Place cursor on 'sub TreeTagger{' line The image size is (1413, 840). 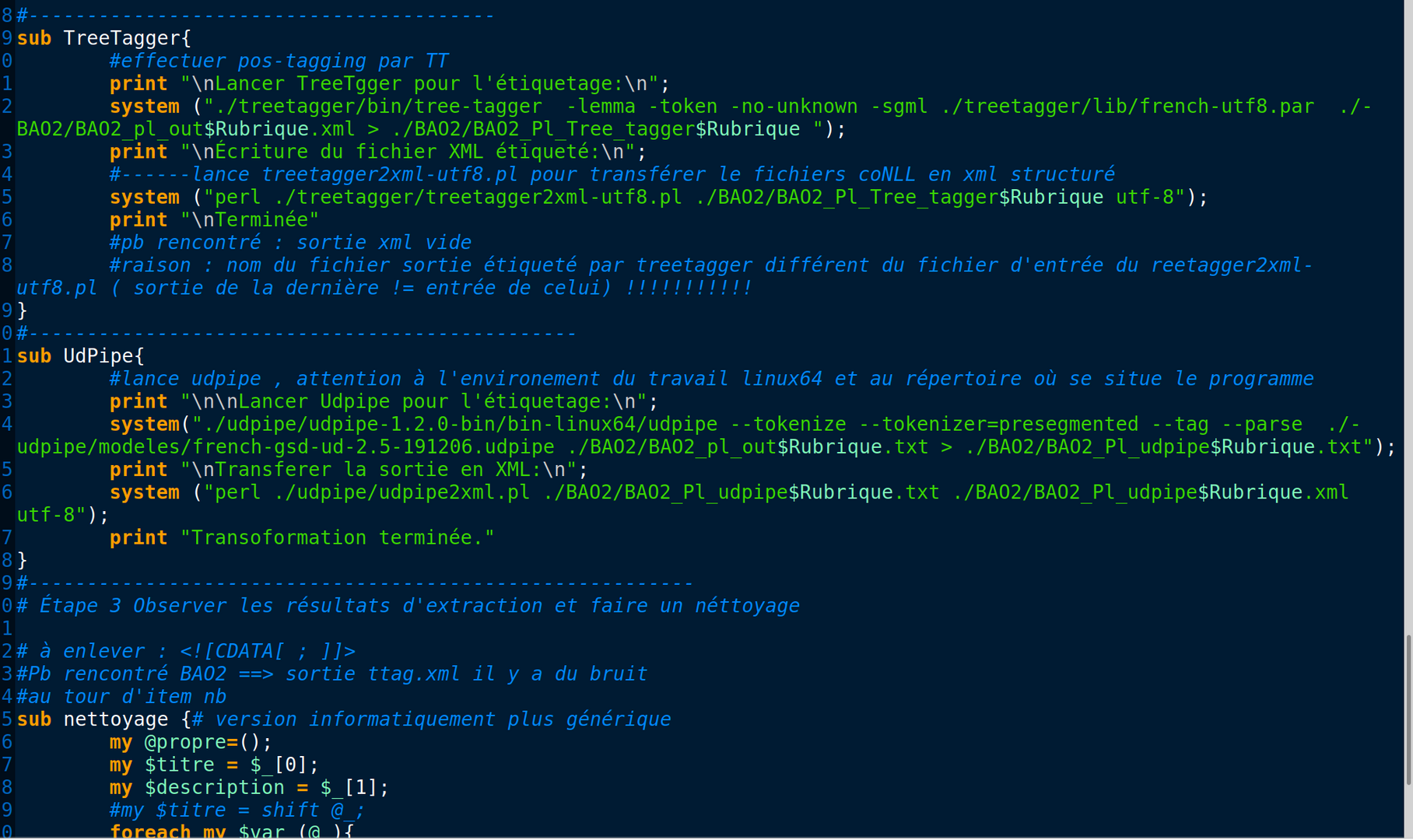pyautogui.click(x=104, y=38)
